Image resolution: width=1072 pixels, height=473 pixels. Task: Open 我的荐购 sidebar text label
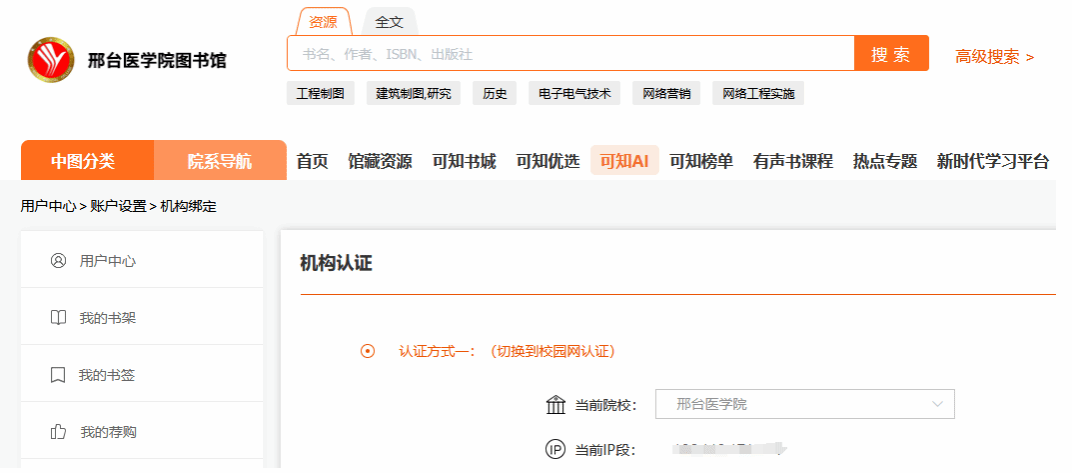108,432
